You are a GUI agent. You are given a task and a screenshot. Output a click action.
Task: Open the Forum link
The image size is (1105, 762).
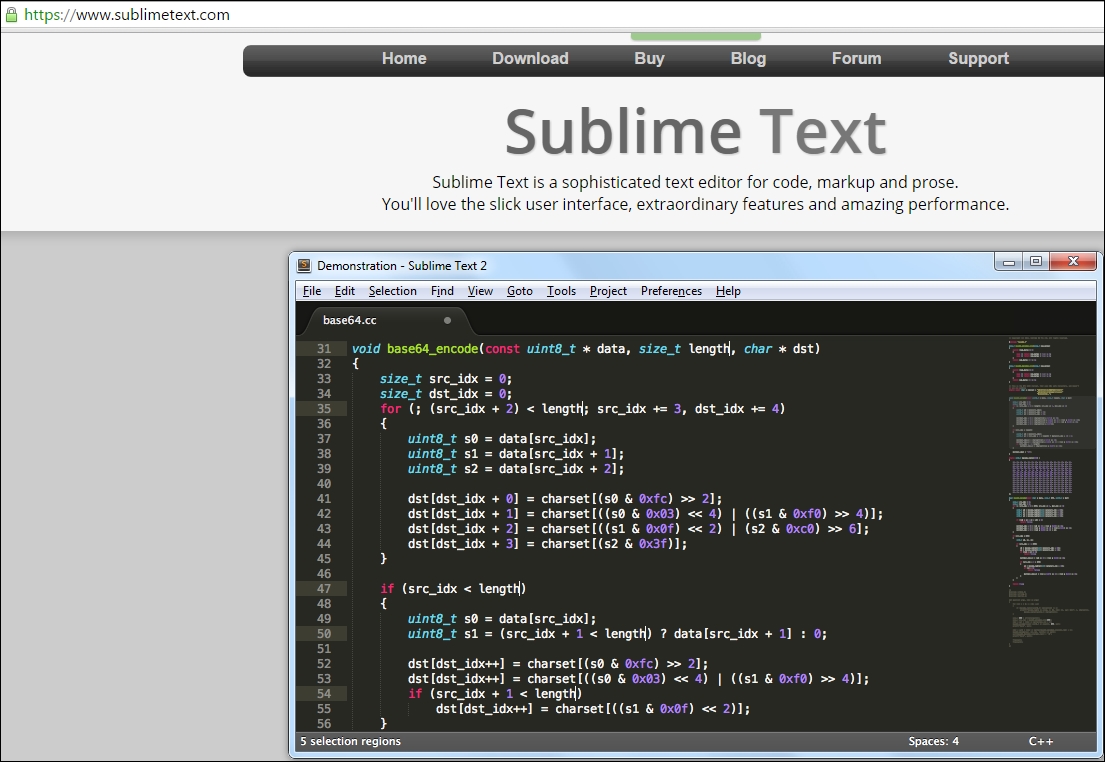856,59
